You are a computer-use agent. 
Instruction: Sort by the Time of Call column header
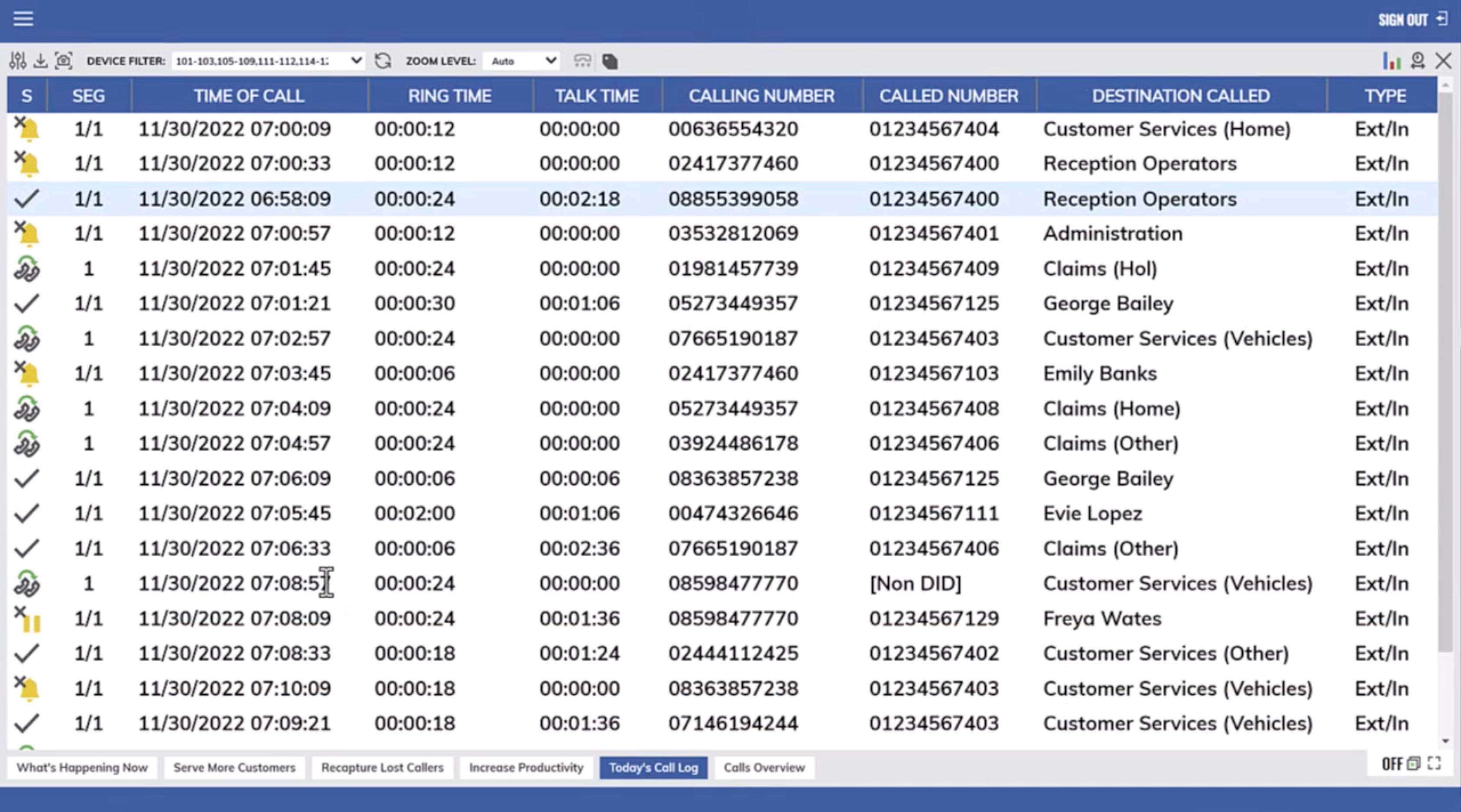249,96
